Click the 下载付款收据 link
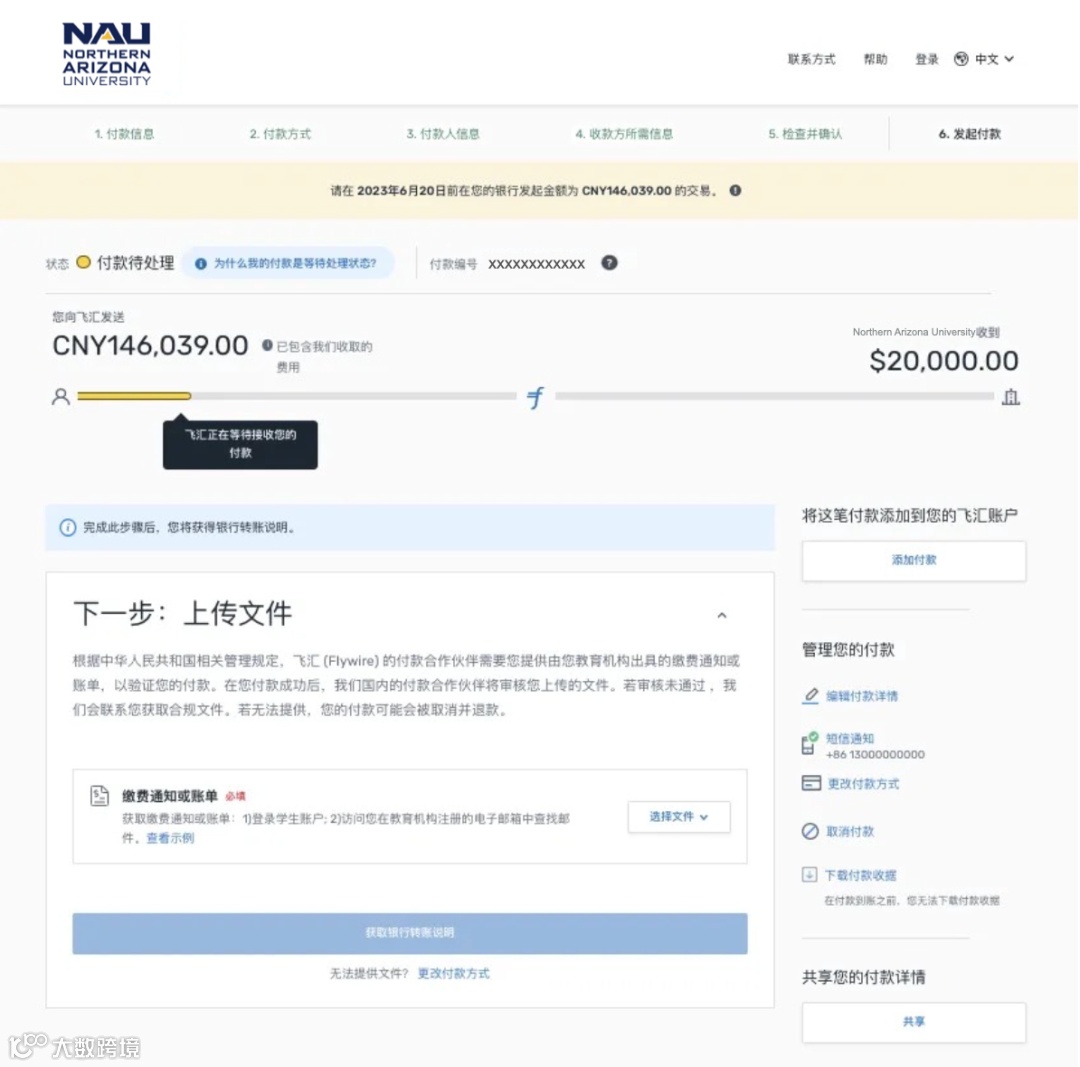 click(x=860, y=876)
